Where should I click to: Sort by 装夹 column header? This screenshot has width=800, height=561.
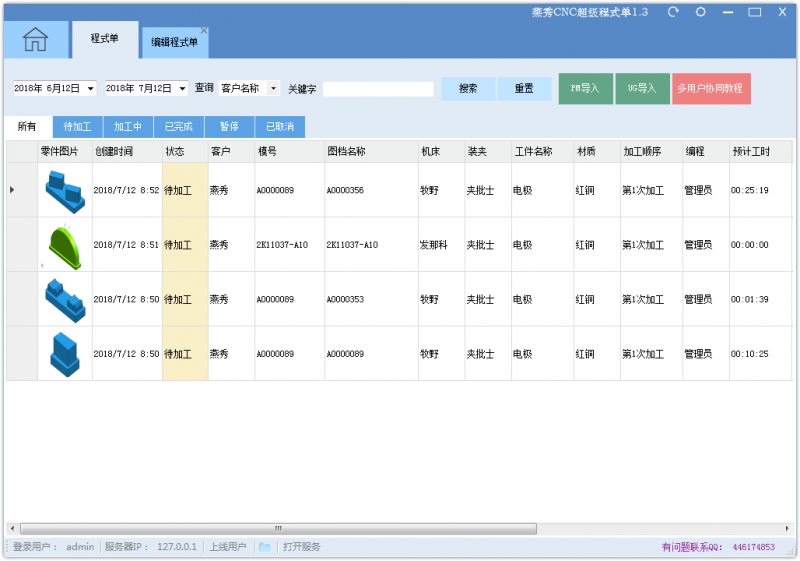(x=488, y=151)
